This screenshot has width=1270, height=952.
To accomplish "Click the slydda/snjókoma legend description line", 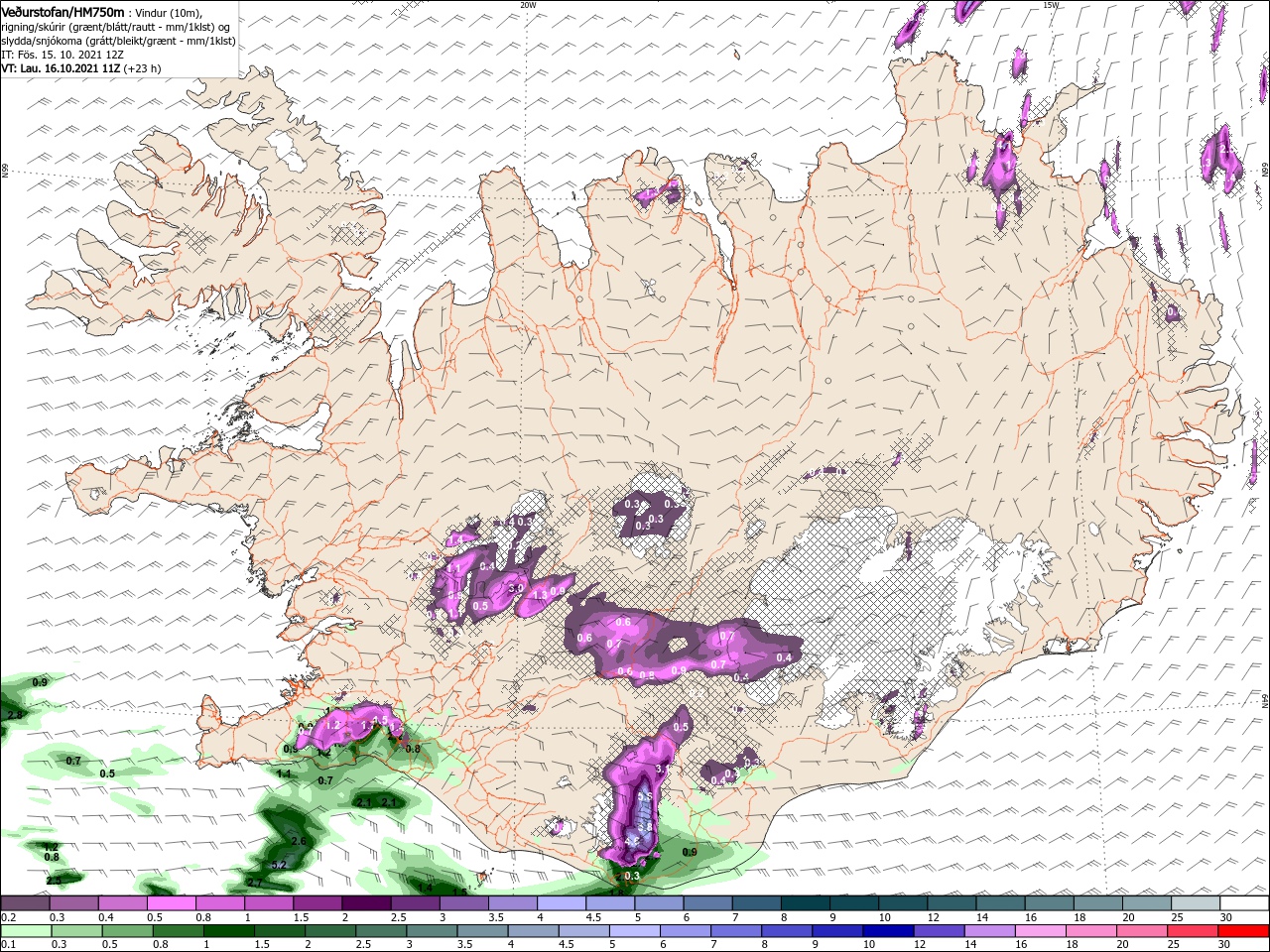I will point(118,41).
